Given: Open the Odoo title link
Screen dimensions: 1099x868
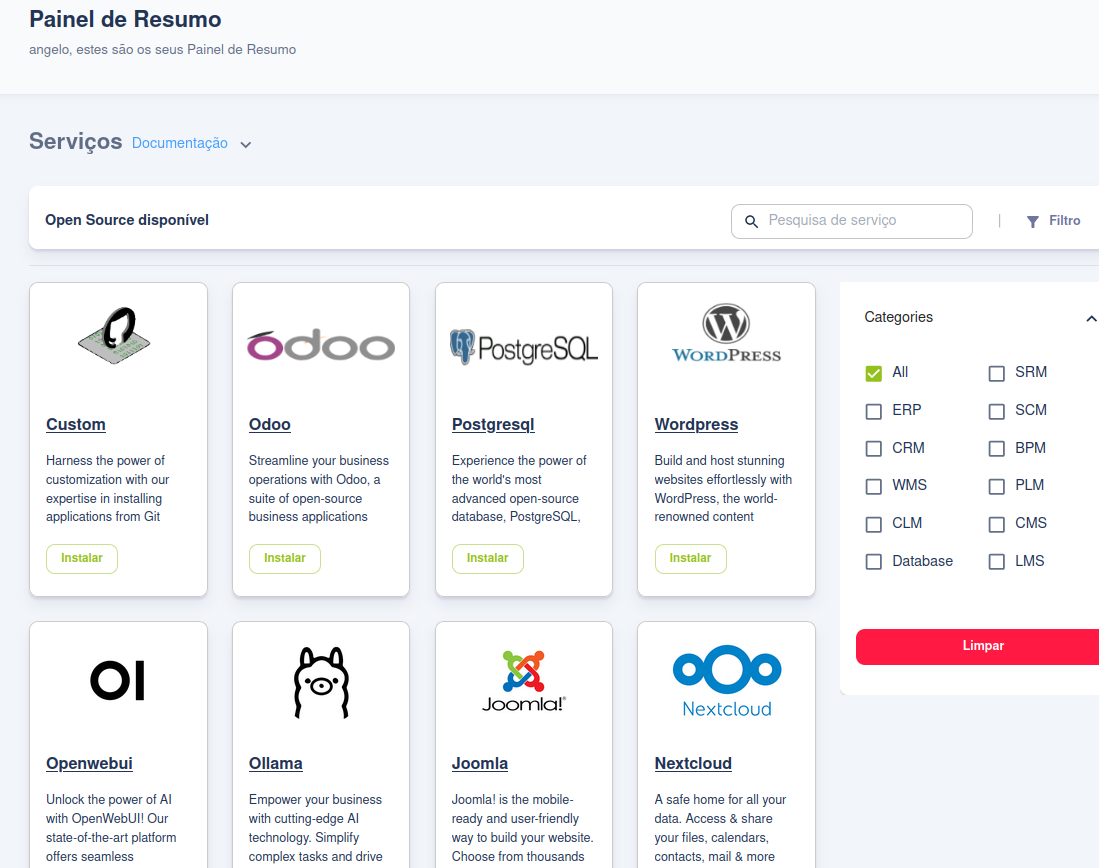Looking at the screenshot, I should (x=270, y=425).
